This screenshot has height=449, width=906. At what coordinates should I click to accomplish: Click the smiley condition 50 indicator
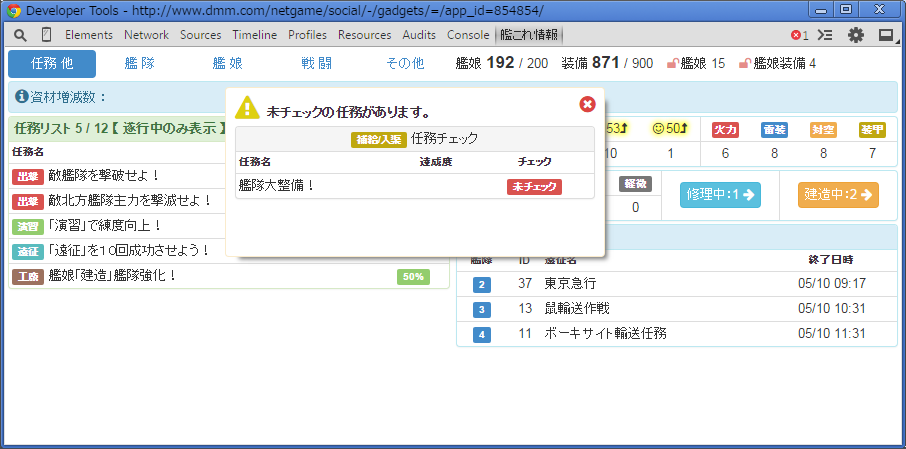(670, 128)
